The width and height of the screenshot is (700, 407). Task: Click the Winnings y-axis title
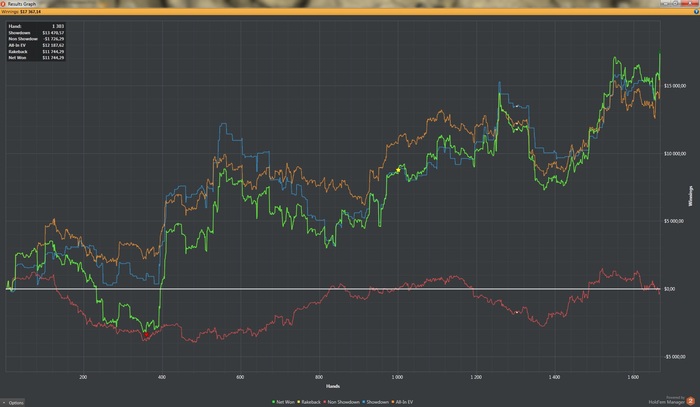point(691,196)
